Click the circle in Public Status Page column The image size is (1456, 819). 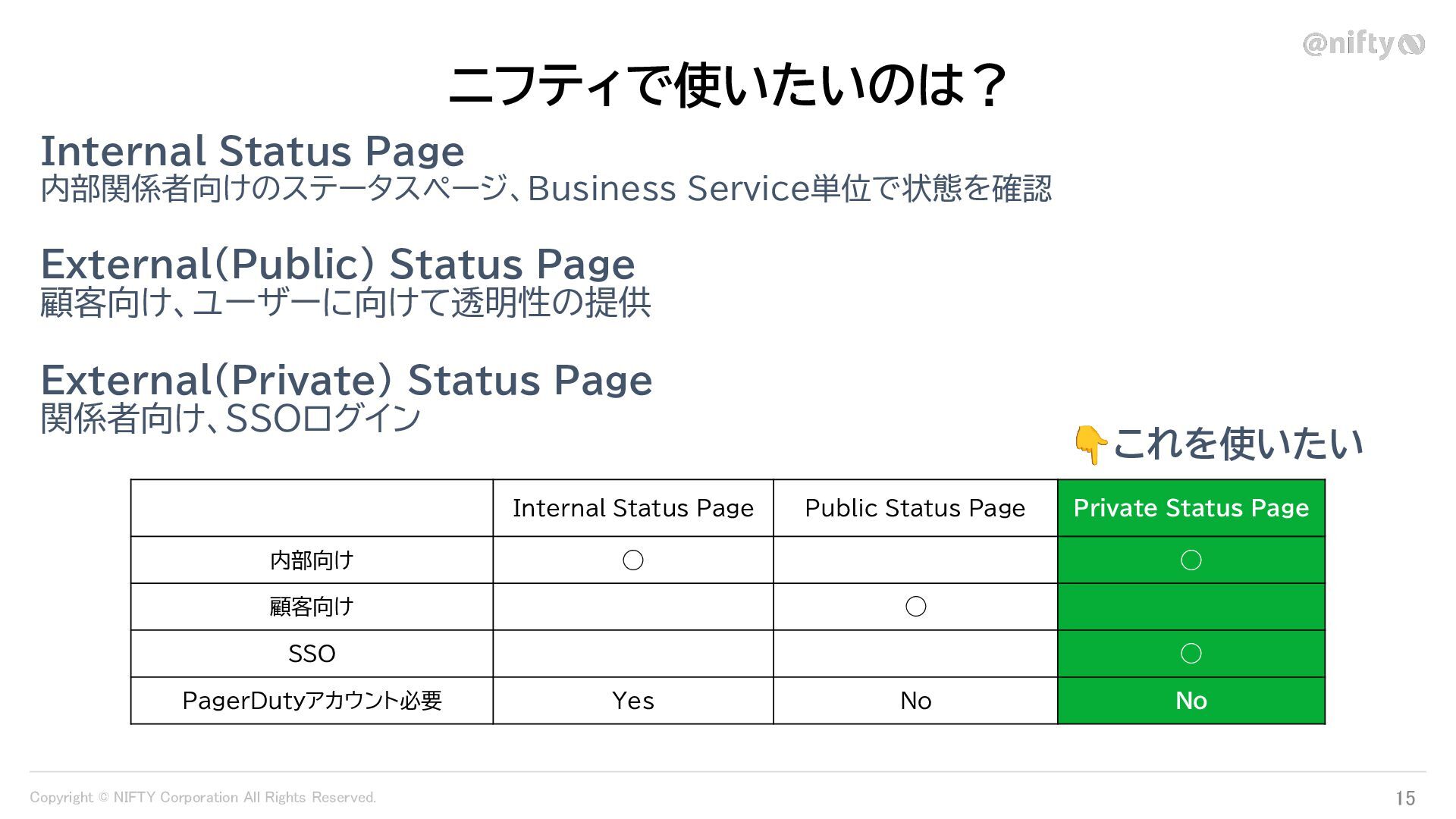tap(915, 607)
